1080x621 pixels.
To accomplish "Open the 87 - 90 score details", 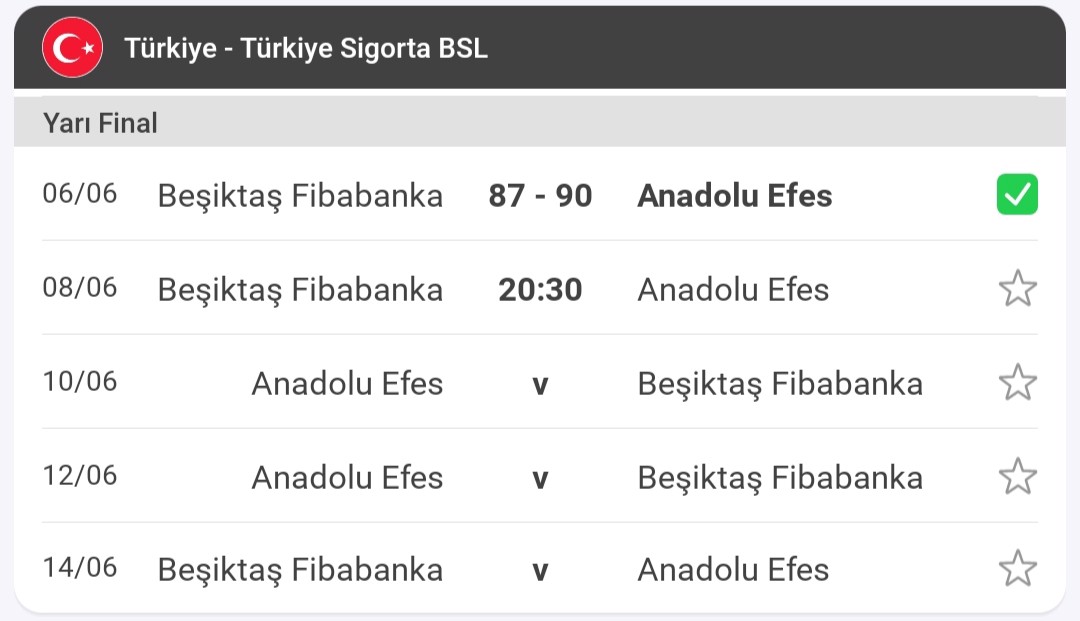I will [540, 196].
